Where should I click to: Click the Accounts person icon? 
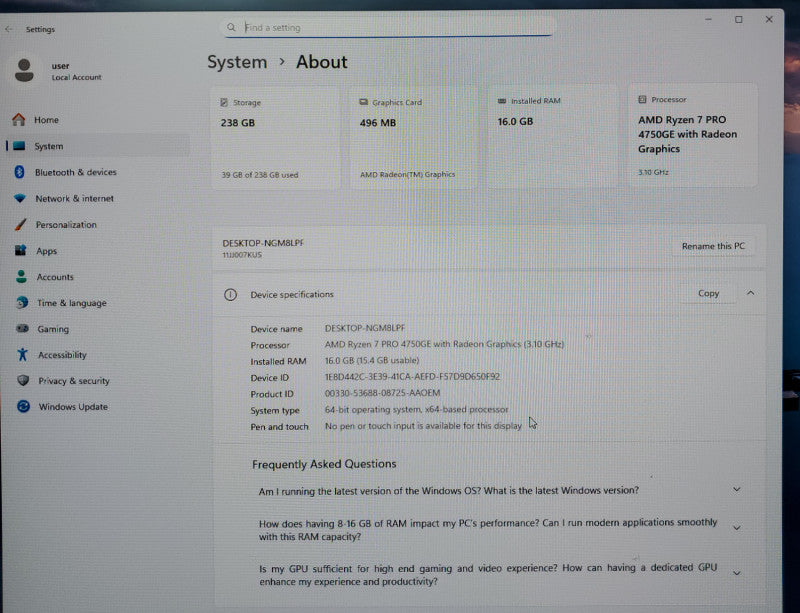[x=21, y=277]
